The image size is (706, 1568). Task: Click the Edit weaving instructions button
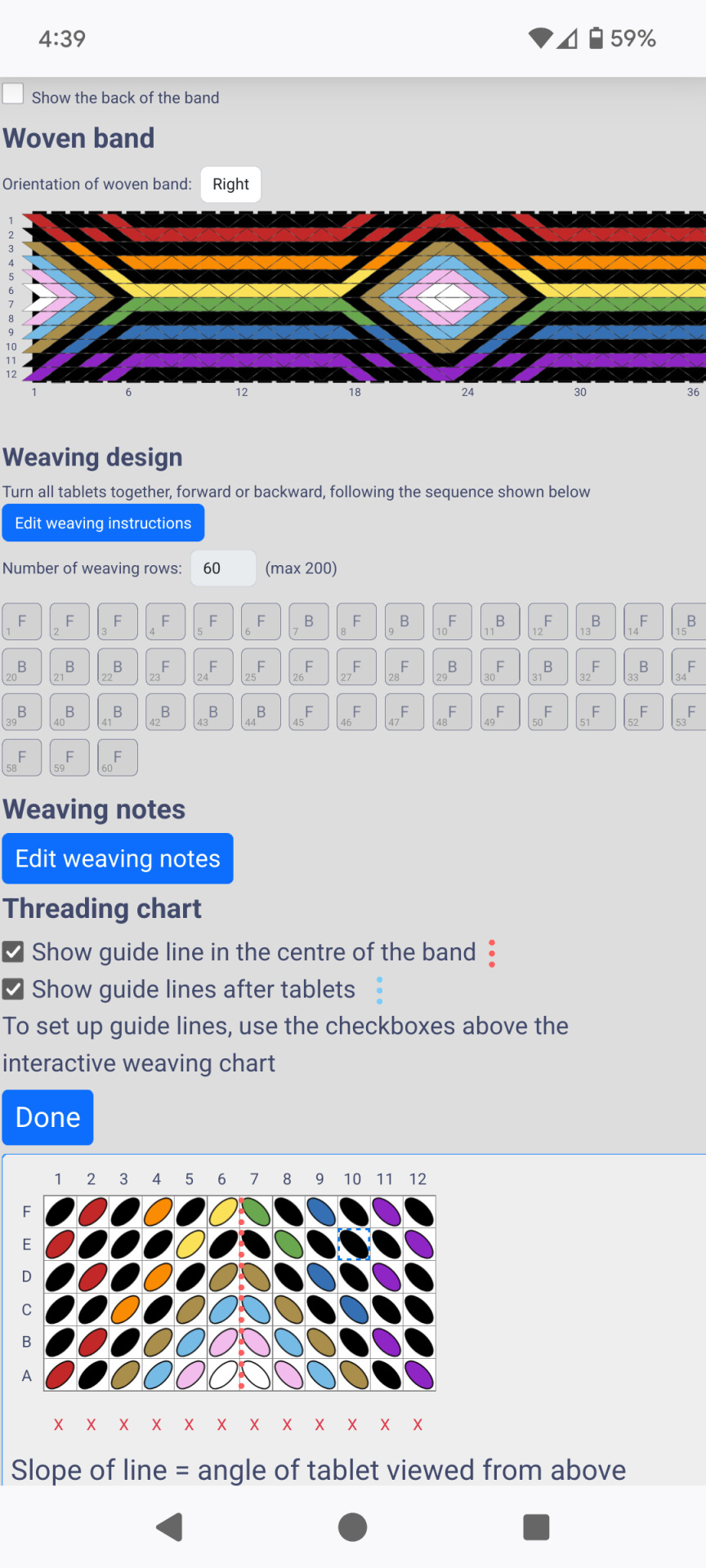[103, 523]
